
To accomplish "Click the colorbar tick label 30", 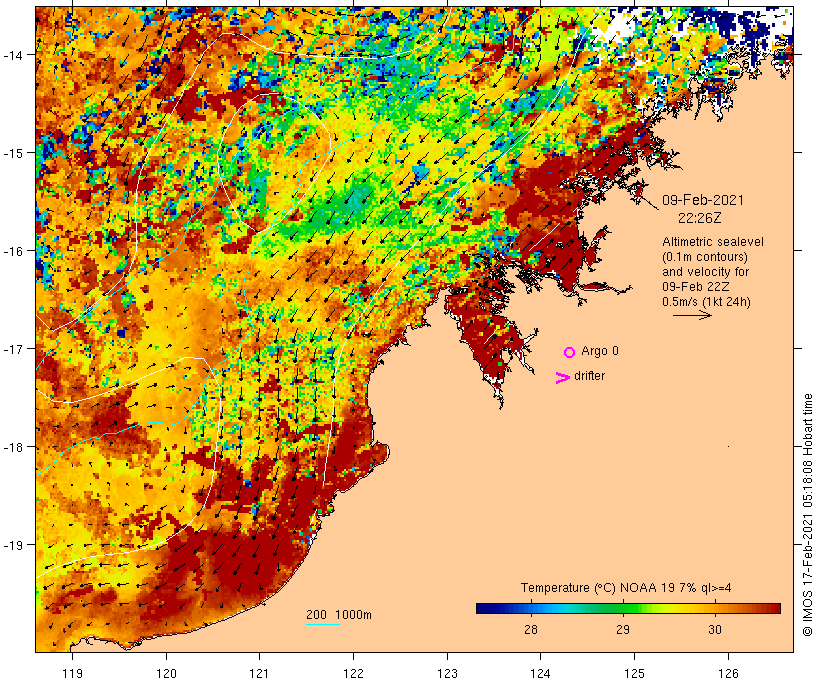I will (715, 630).
